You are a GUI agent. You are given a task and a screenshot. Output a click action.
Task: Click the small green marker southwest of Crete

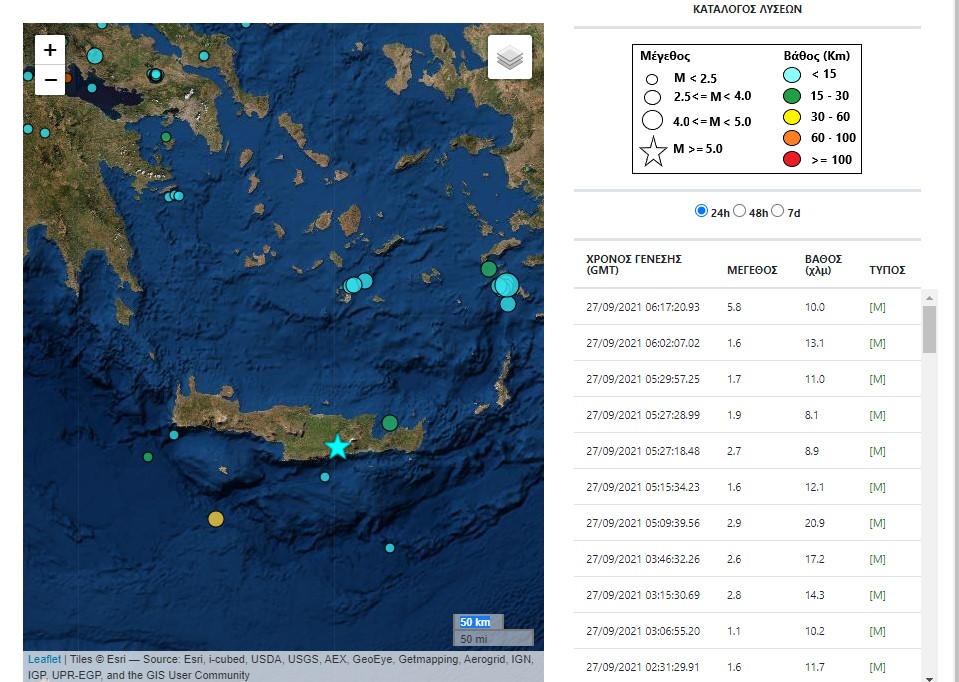click(x=148, y=457)
